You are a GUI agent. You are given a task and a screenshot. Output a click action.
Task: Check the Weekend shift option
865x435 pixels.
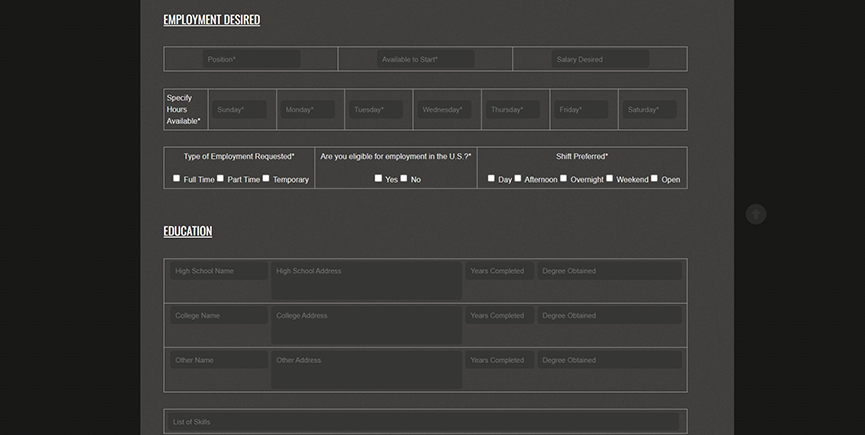[x=610, y=178]
